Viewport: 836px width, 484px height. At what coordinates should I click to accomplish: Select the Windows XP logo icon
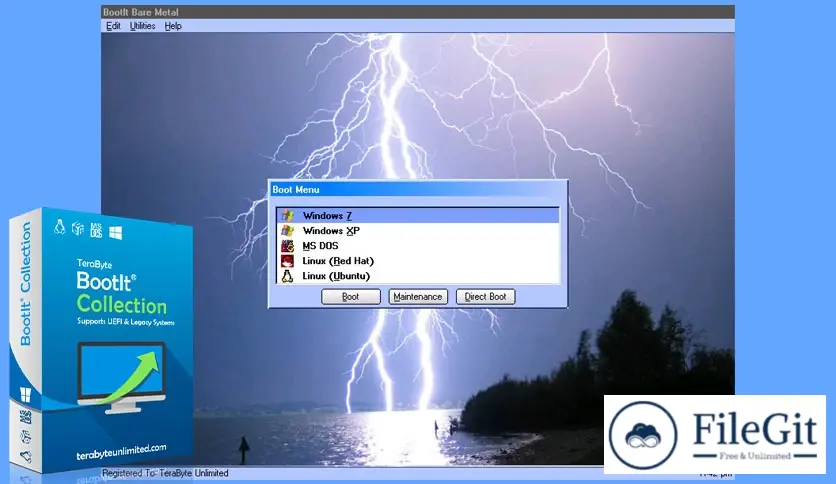click(288, 230)
